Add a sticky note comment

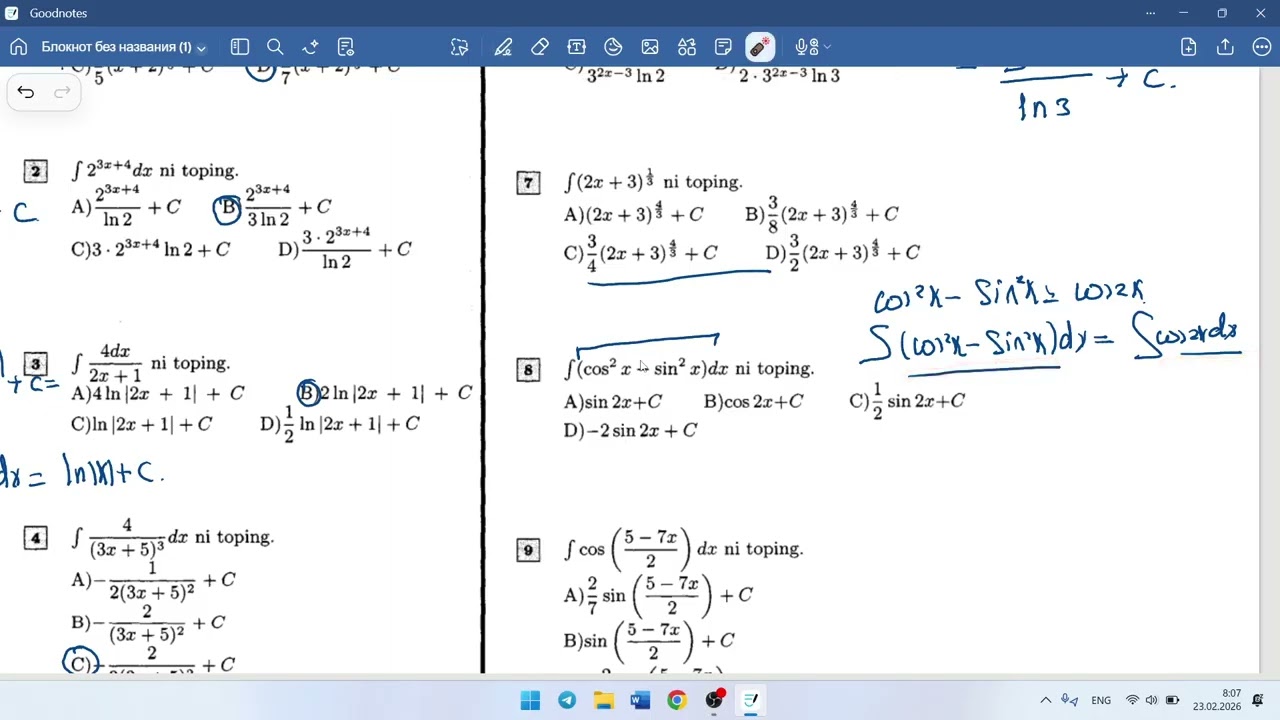point(723,47)
